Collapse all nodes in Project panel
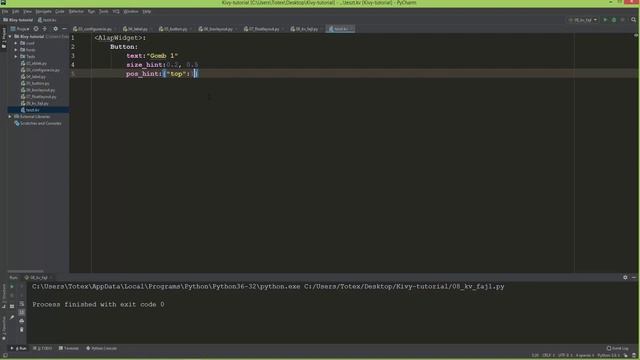 pyautogui.click(x=45, y=29)
